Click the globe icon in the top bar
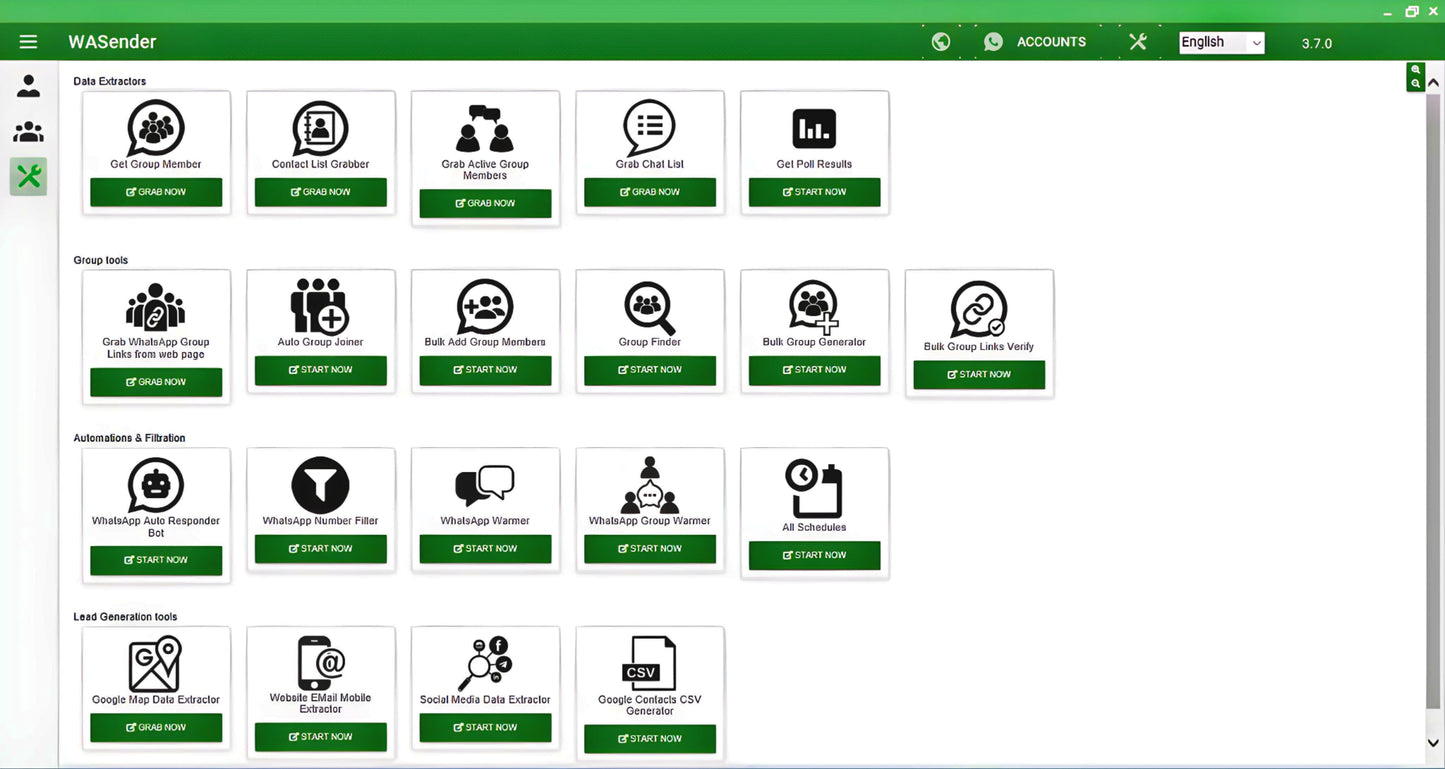 tap(940, 41)
